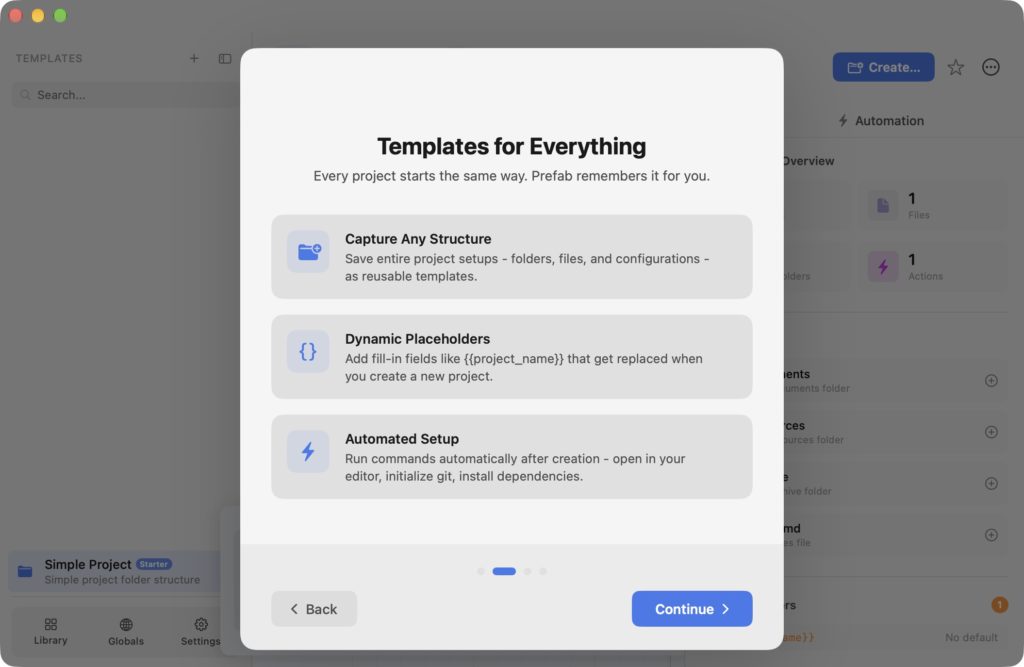Click the Create... button
The image size is (1024, 667).
883,67
